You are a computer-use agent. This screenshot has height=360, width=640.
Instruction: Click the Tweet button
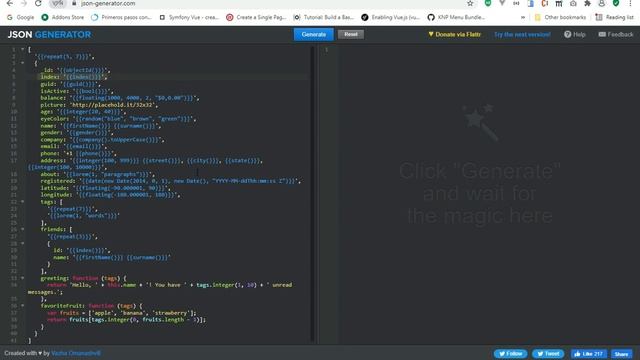click(x=548, y=354)
